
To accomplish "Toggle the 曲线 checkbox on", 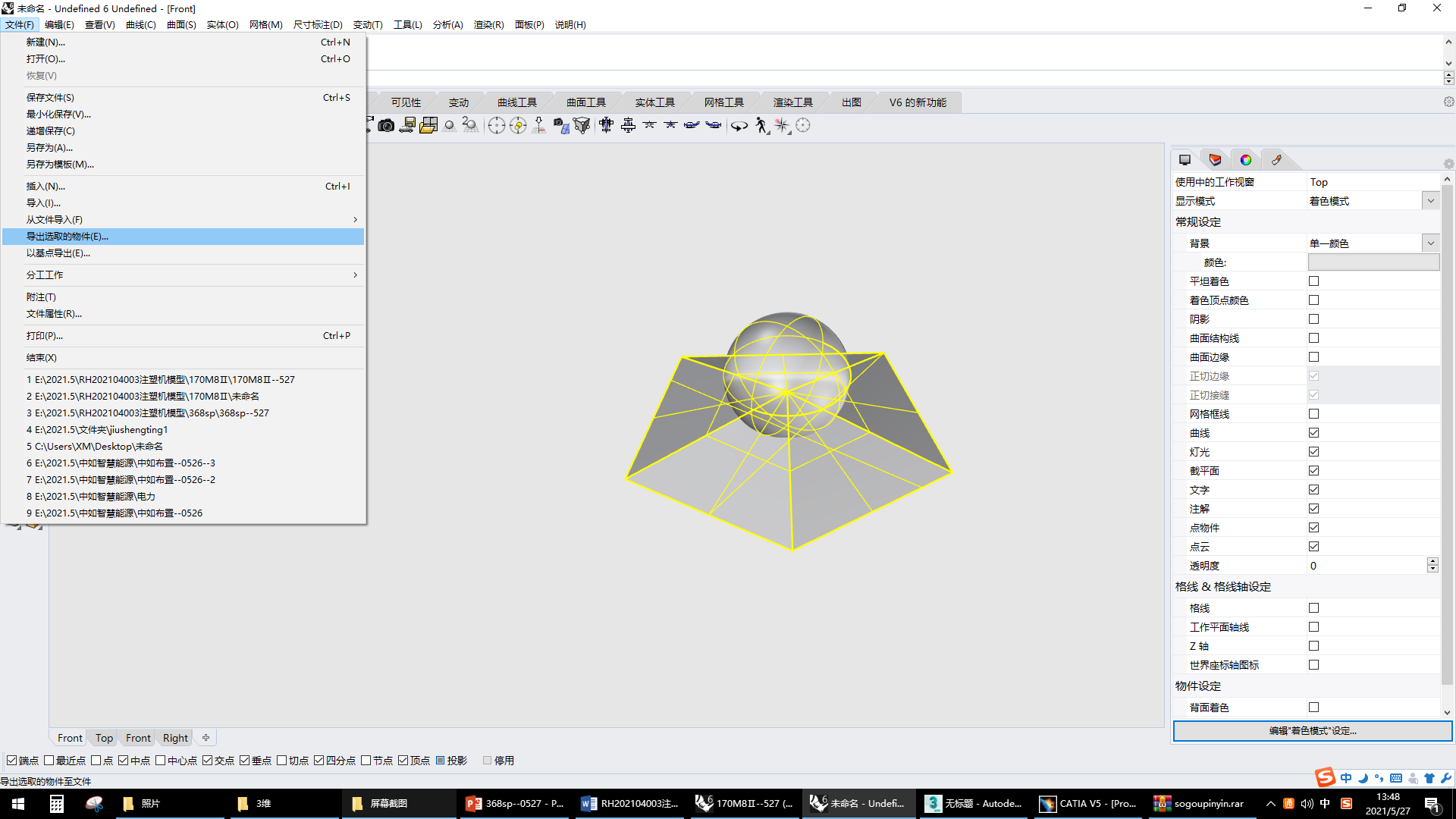I will tap(1314, 433).
